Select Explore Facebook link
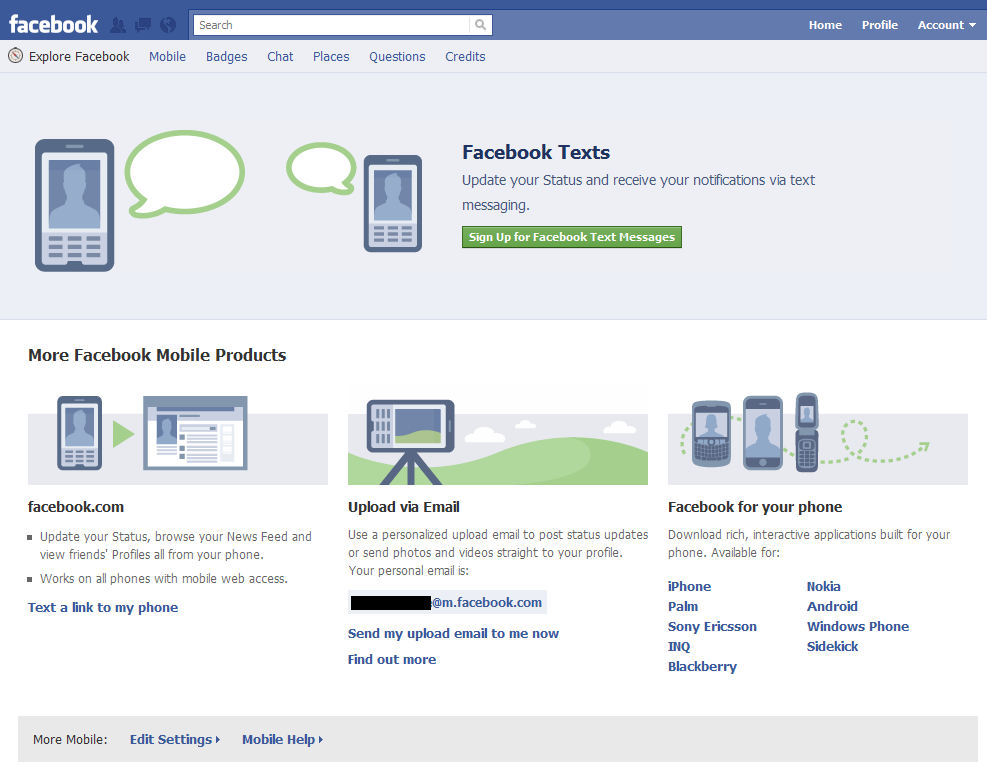The width and height of the screenshot is (987, 766). [x=79, y=57]
